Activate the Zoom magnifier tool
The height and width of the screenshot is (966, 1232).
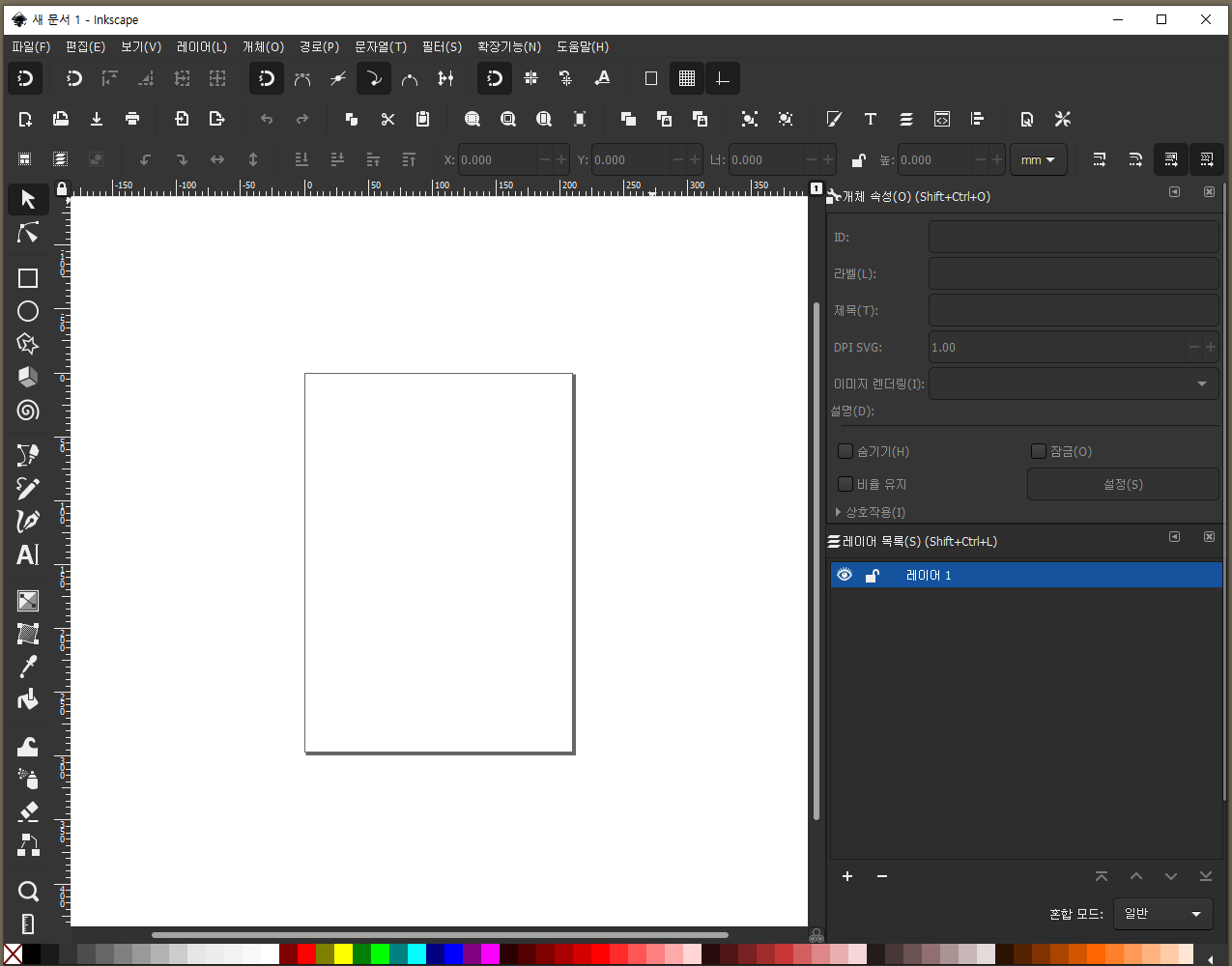[x=28, y=891]
